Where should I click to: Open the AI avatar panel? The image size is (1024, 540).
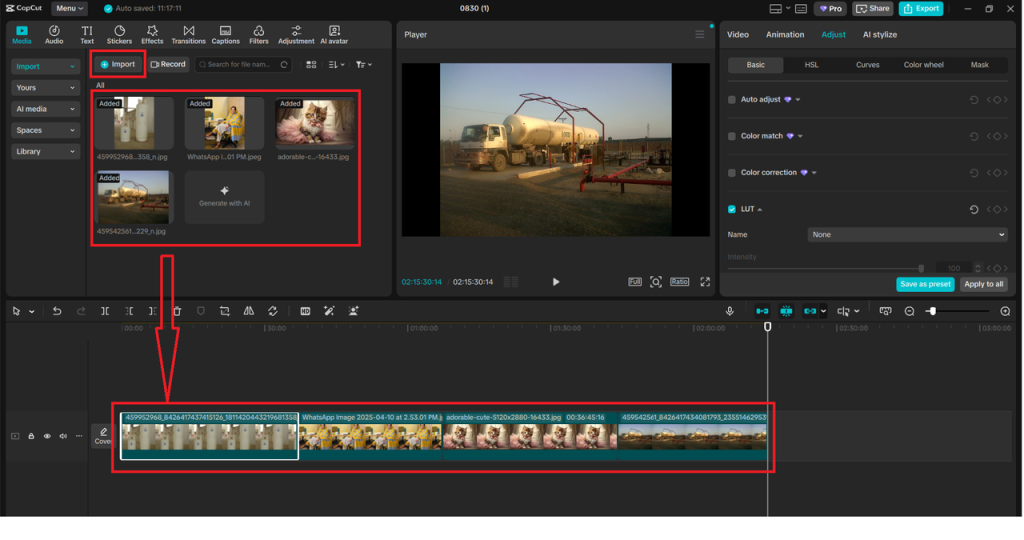coord(334,35)
